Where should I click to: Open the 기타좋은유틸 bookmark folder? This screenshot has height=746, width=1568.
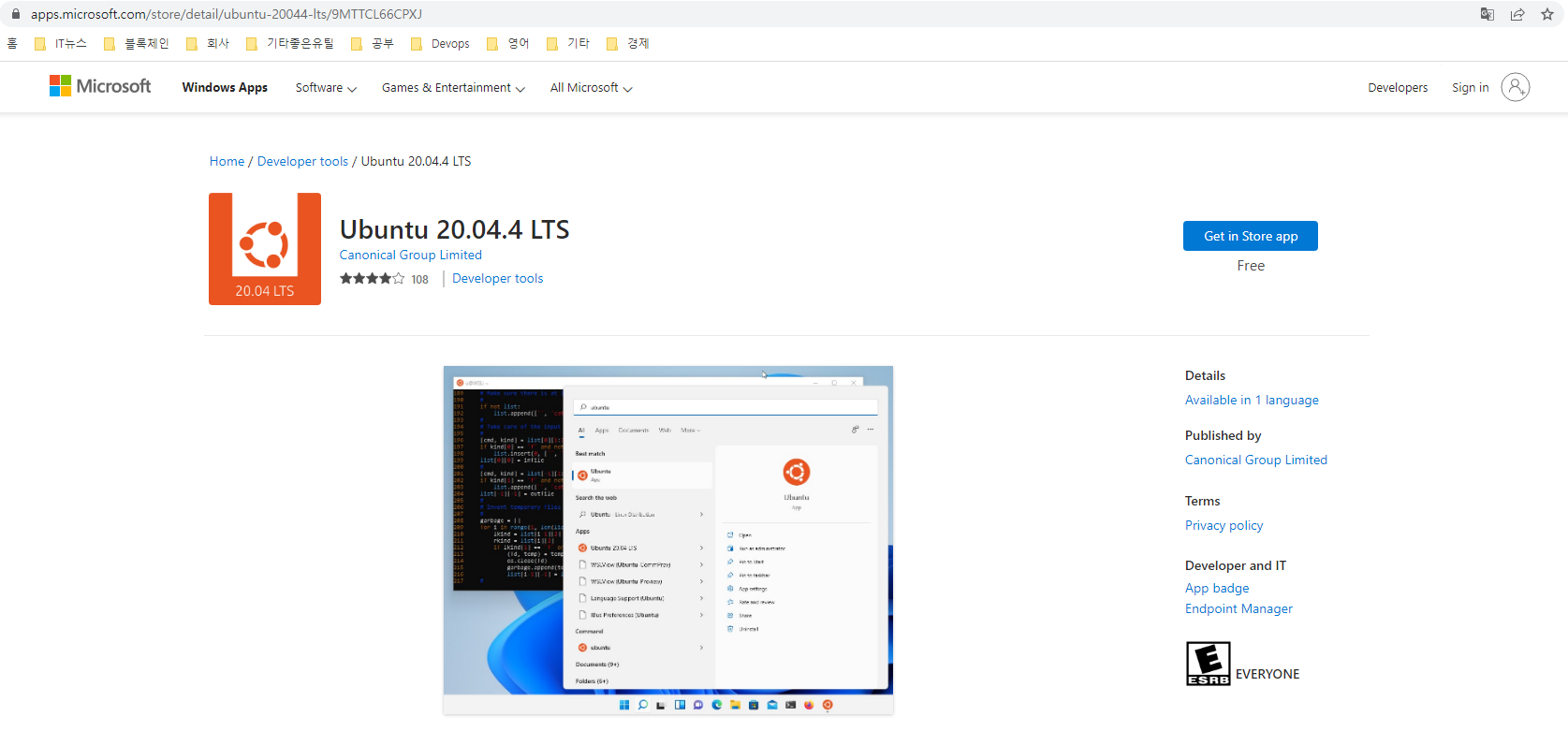pos(289,44)
